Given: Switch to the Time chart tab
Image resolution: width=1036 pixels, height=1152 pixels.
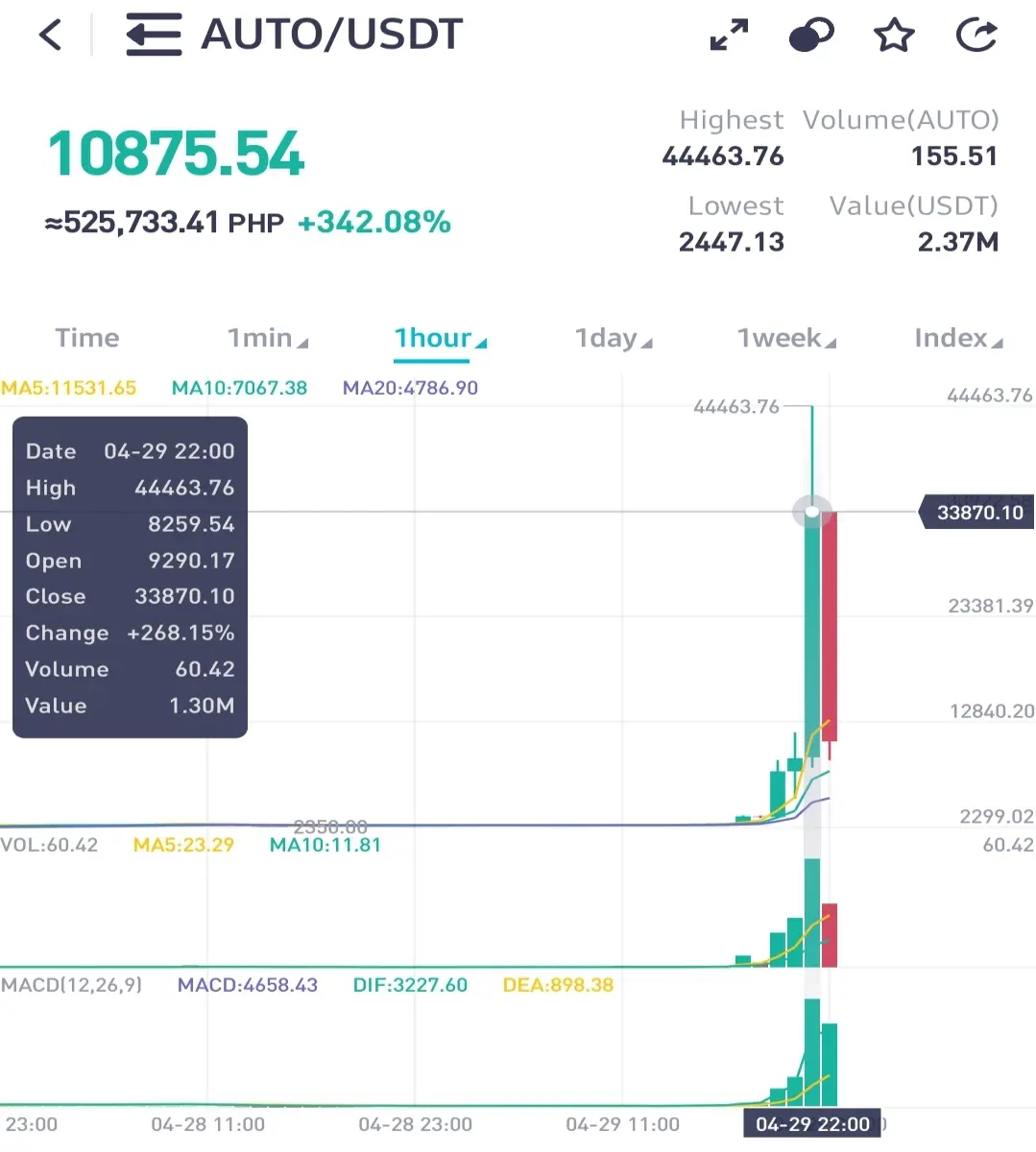Looking at the screenshot, I should coord(87,338).
